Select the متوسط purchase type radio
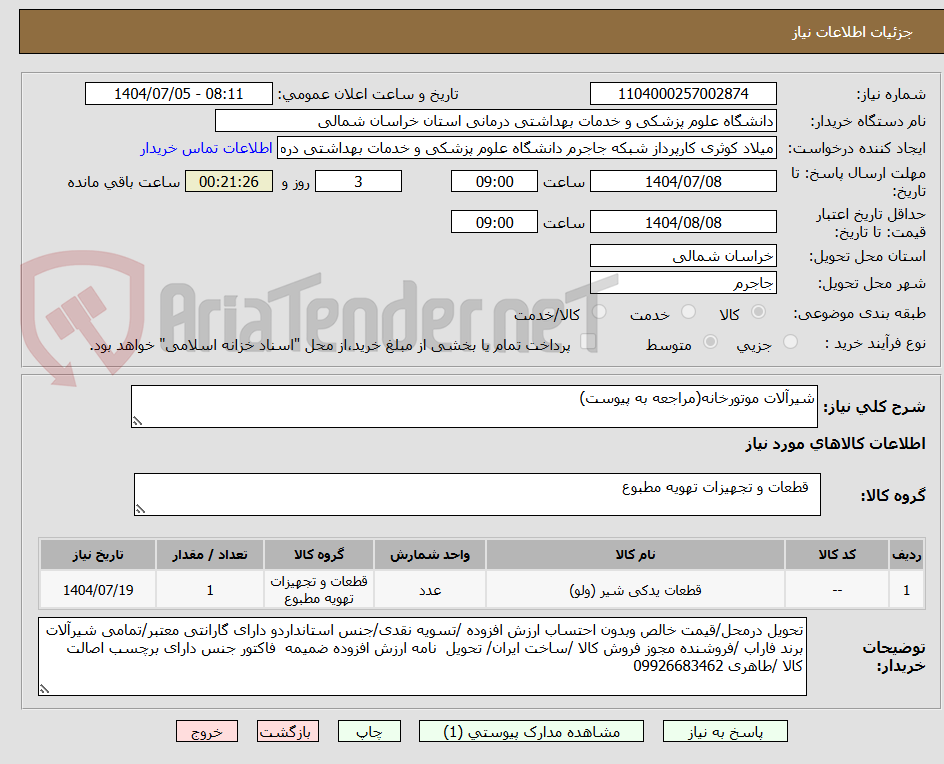Screen dimensions: 944x764 point(710,342)
